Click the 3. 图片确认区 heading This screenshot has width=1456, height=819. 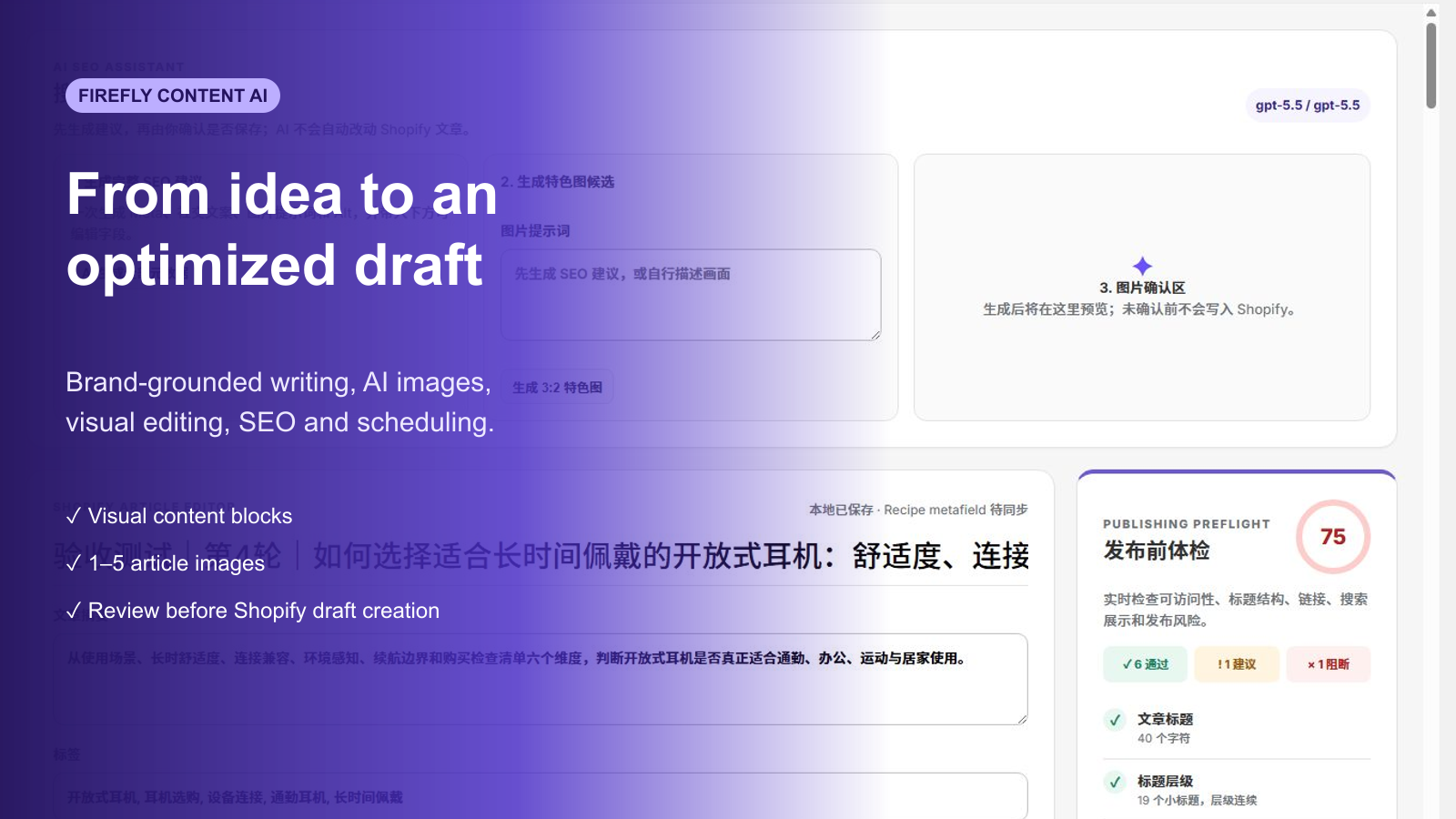(x=1142, y=288)
